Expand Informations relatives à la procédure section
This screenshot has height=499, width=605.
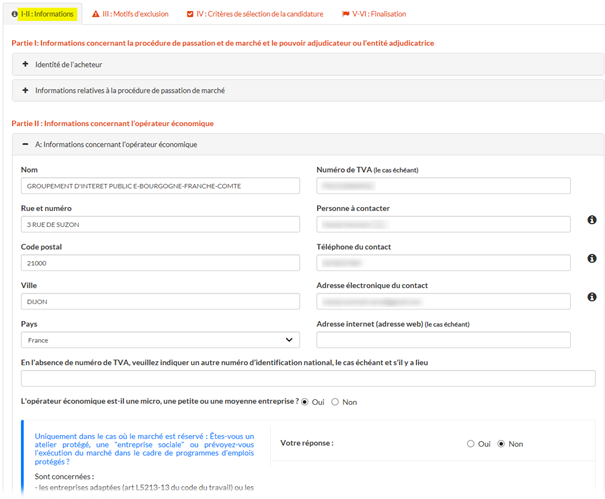25,90
